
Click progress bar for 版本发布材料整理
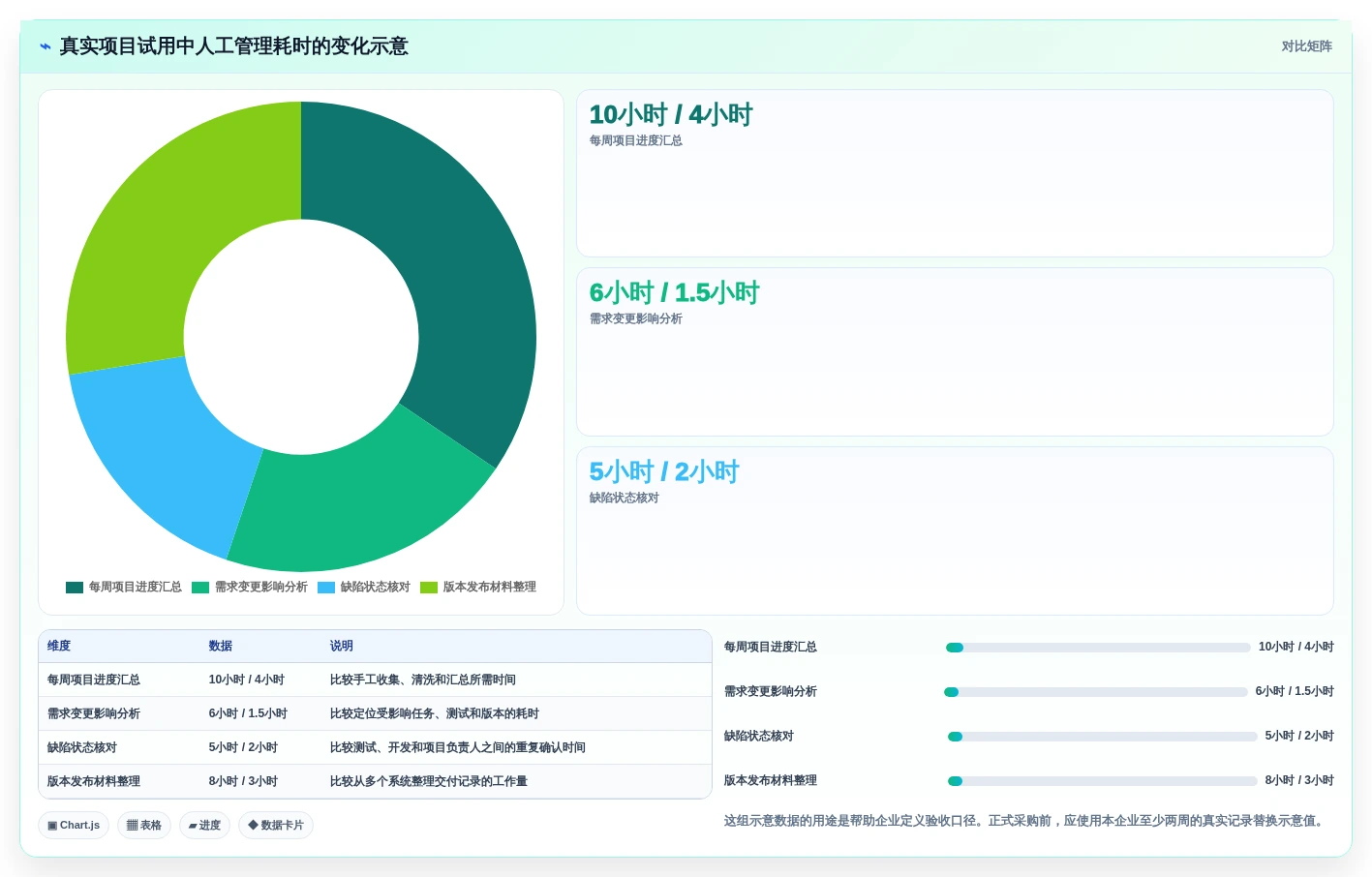click(1103, 781)
